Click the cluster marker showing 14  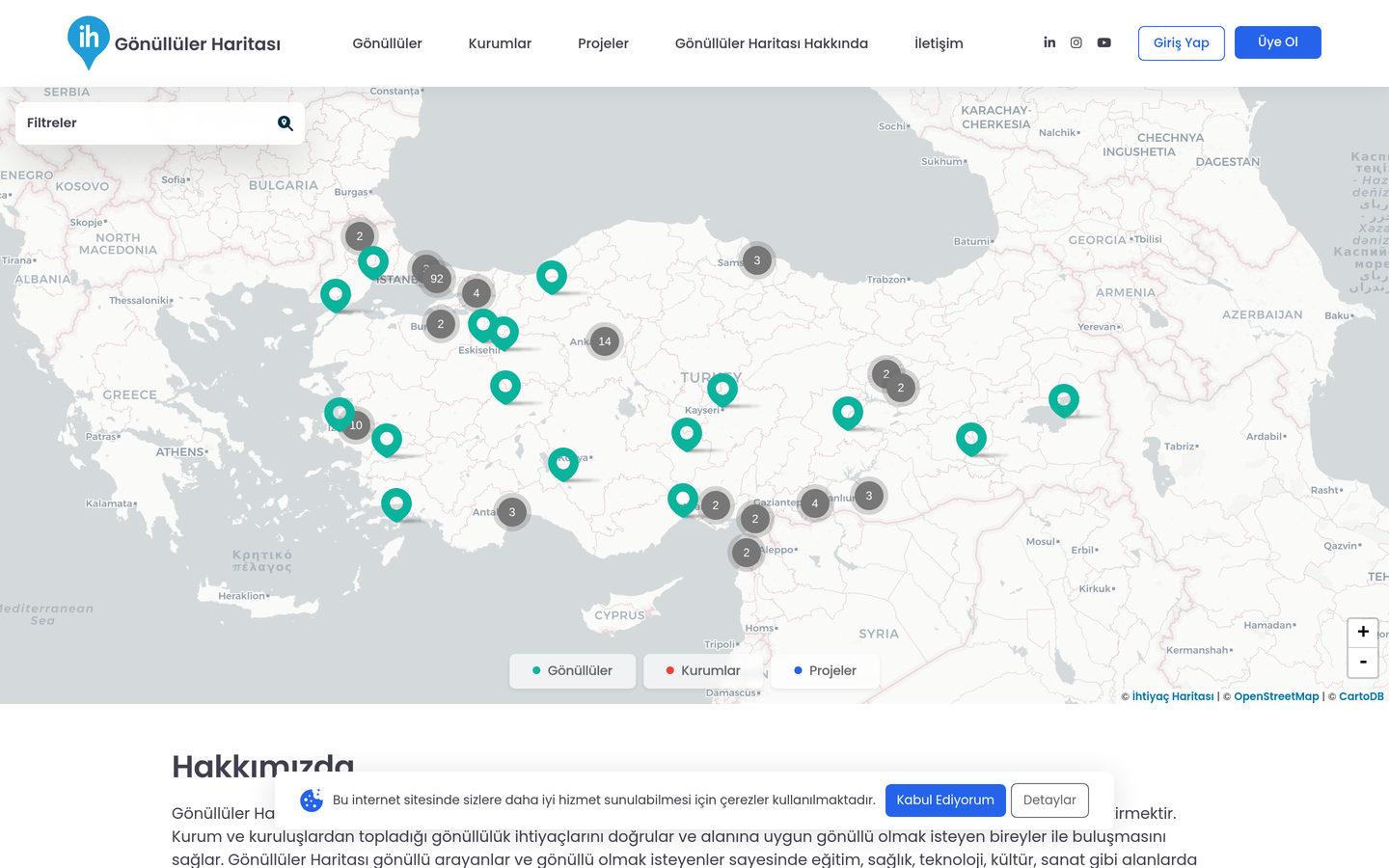[605, 341]
